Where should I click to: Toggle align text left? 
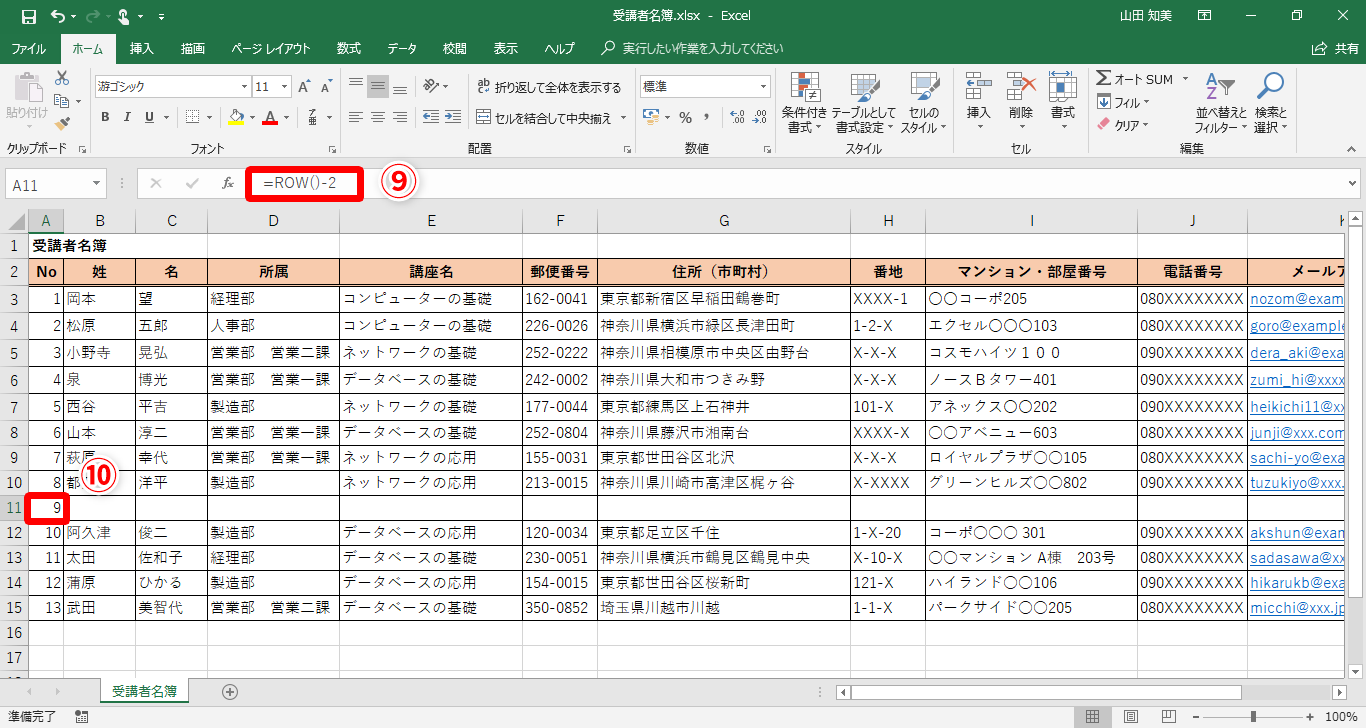(355, 117)
